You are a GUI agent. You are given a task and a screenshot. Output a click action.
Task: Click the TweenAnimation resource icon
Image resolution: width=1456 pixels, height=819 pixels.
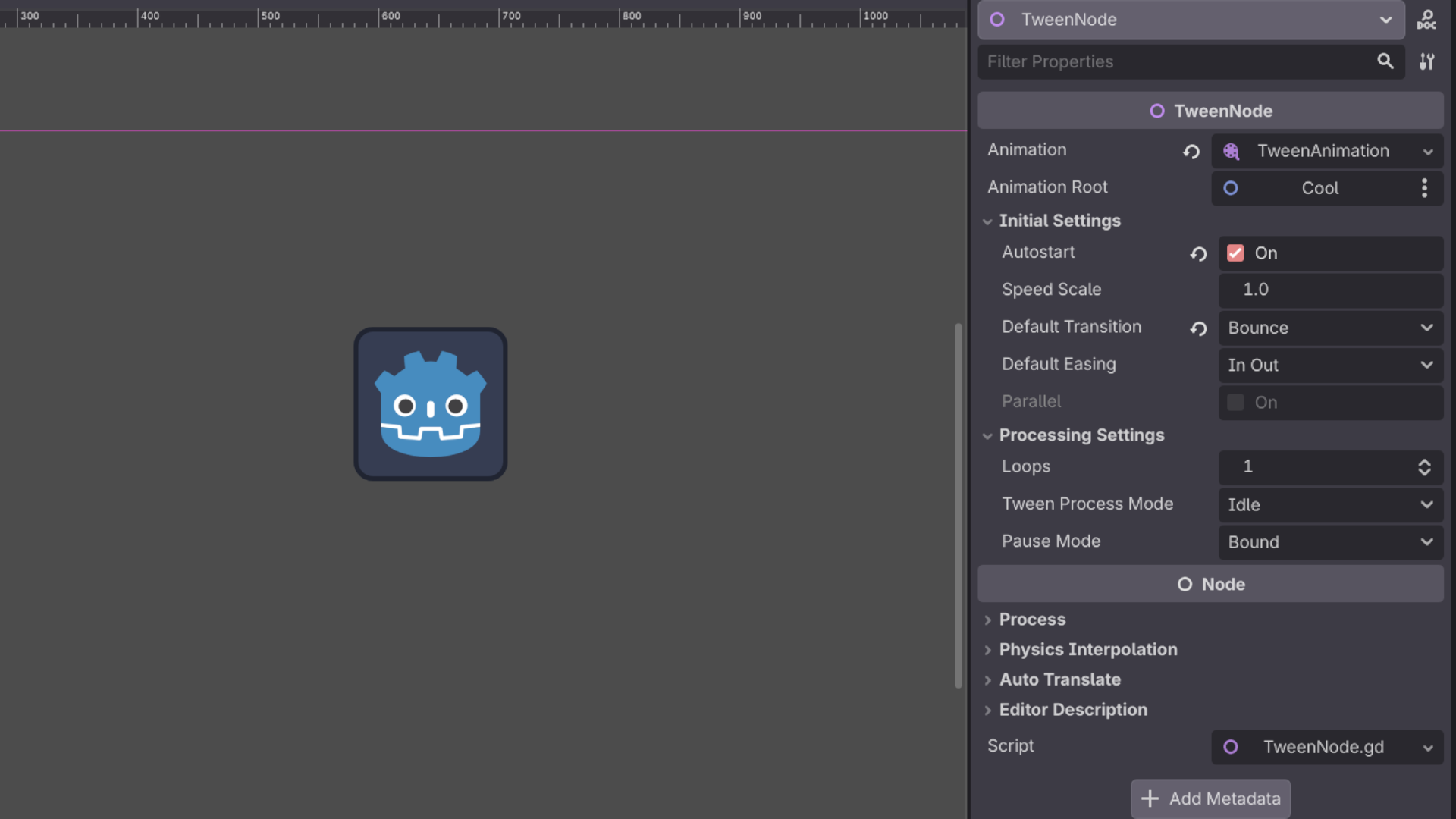point(1232,152)
